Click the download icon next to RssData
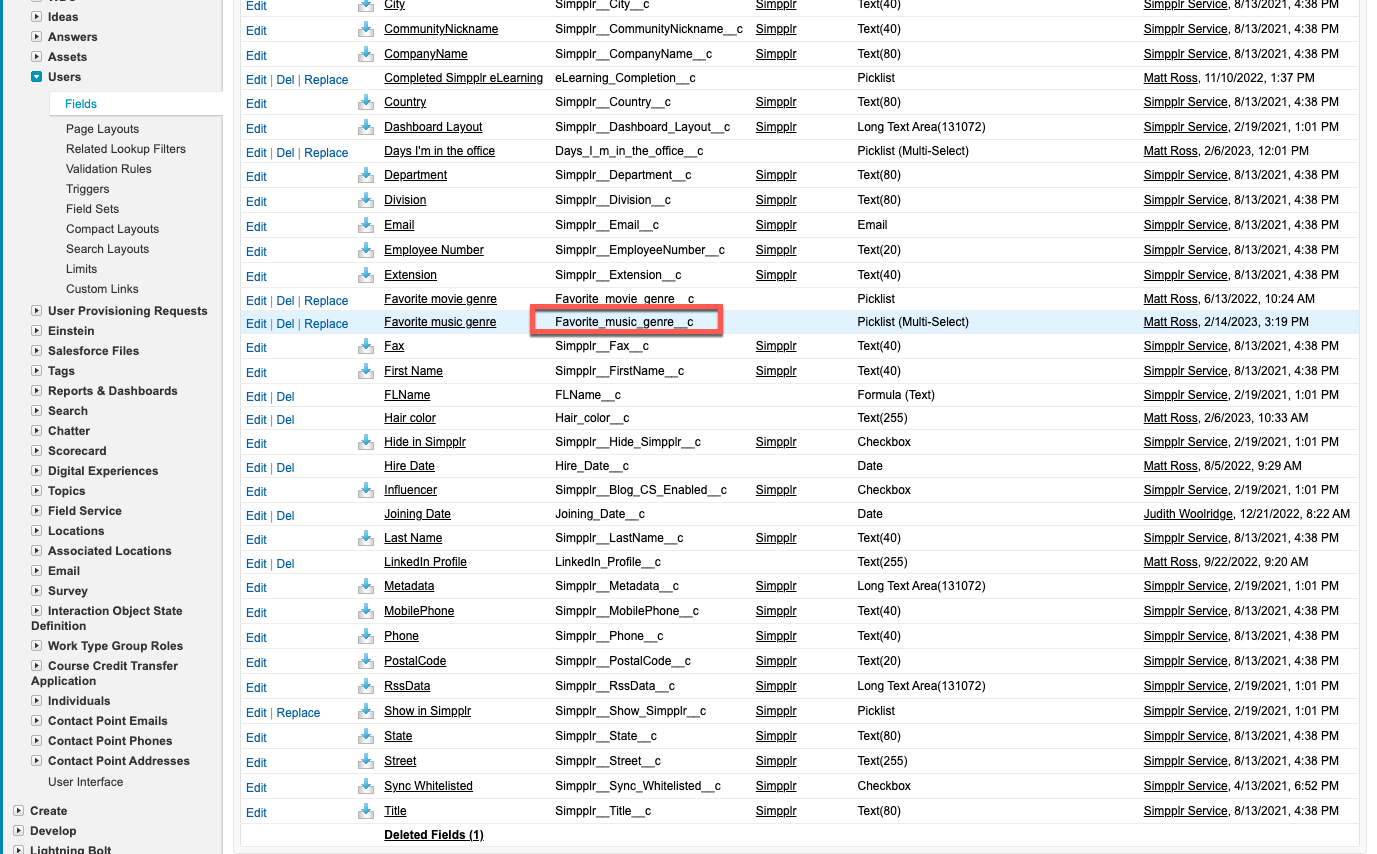 (366, 685)
